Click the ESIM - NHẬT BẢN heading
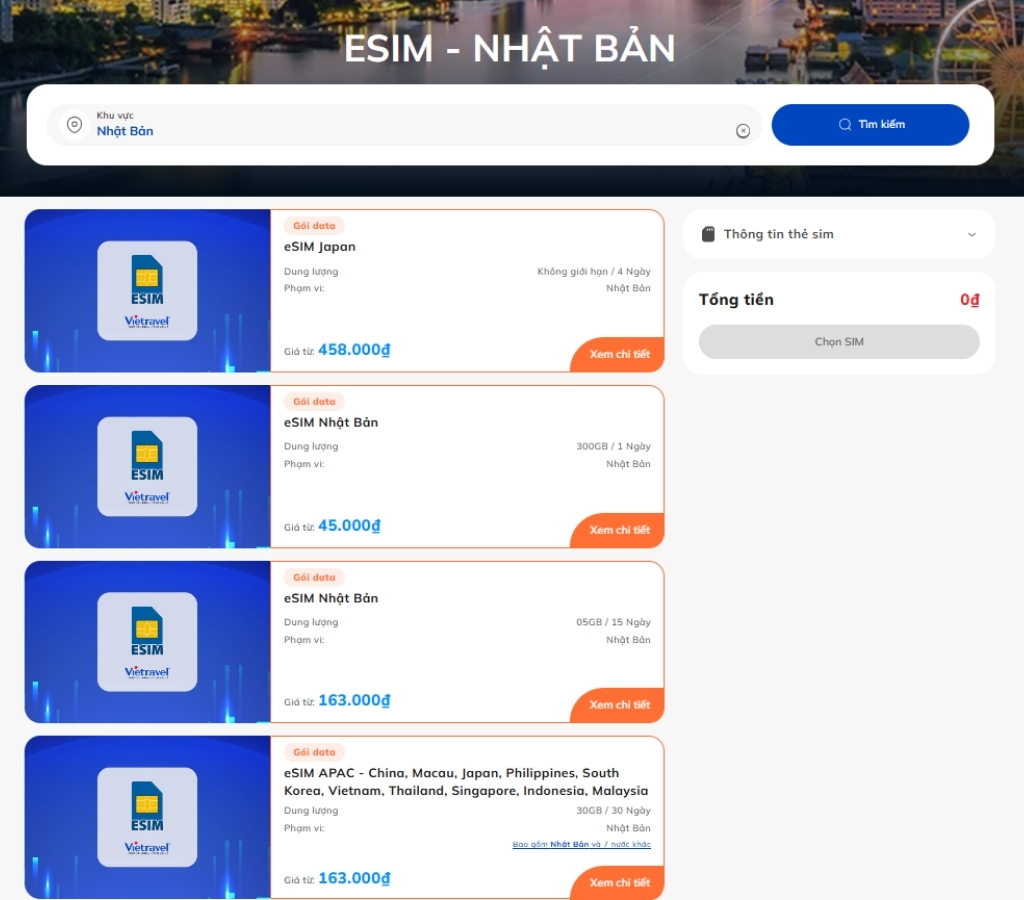Screen dimensions: 1024x900 [x=509, y=49]
